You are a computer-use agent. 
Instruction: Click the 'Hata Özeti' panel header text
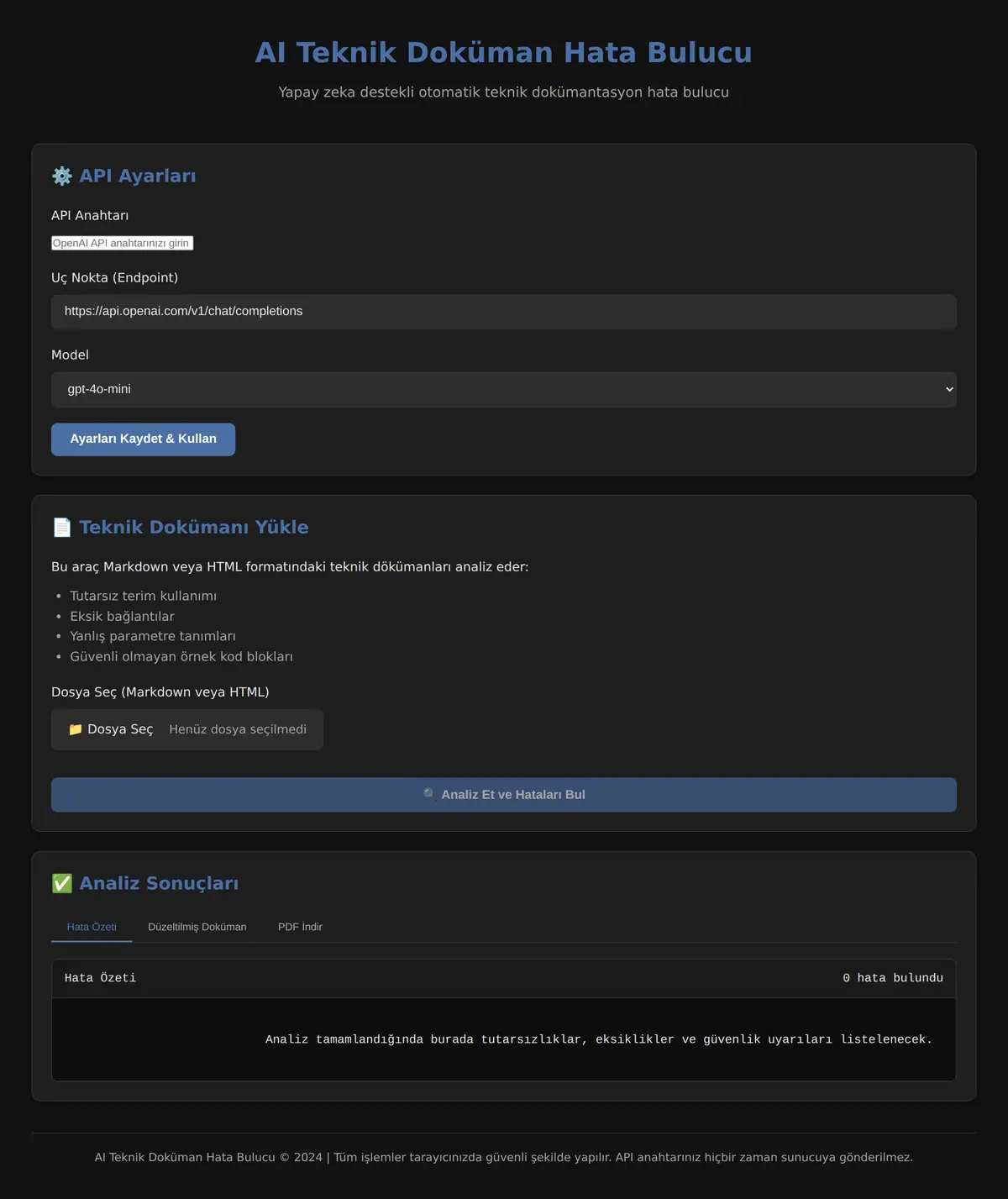click(100, 978)
